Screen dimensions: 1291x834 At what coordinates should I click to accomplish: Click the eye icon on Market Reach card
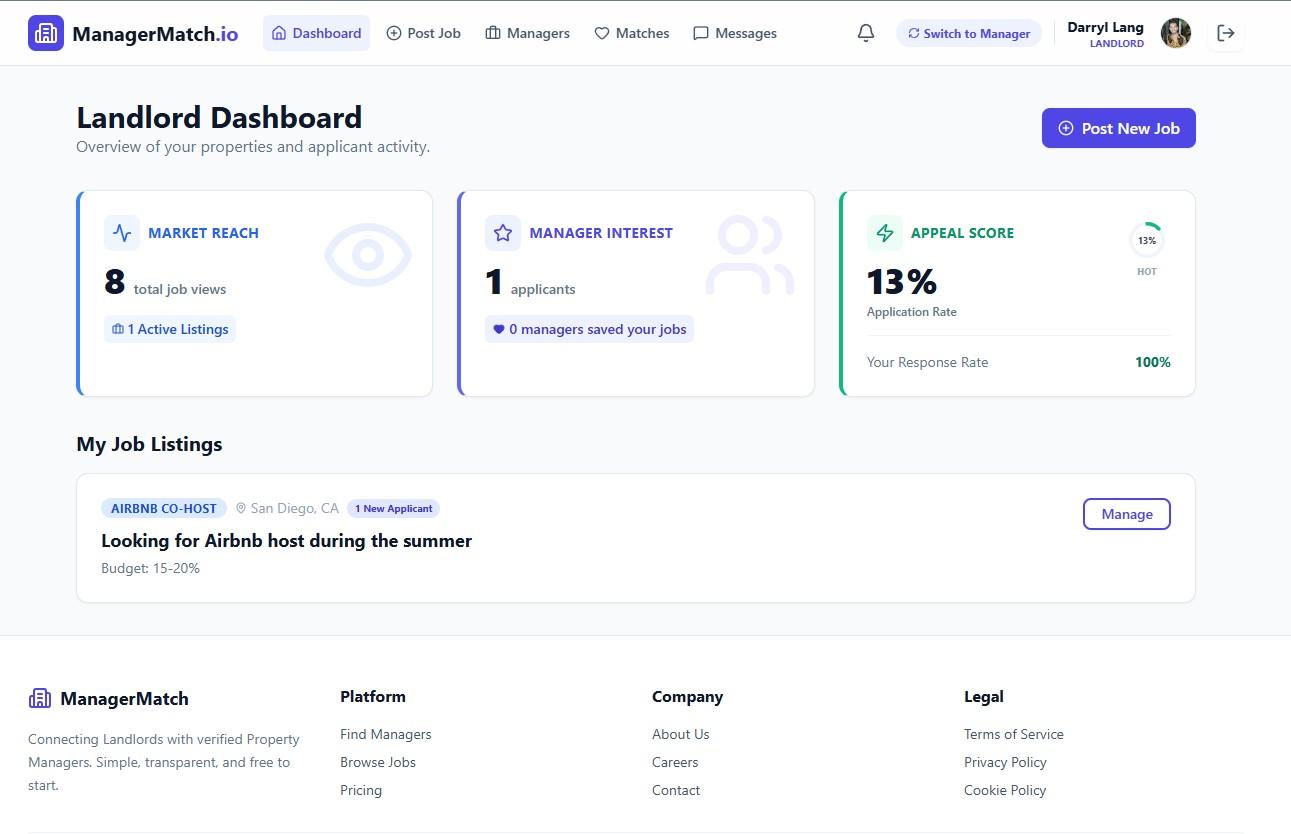click(367, 254)
